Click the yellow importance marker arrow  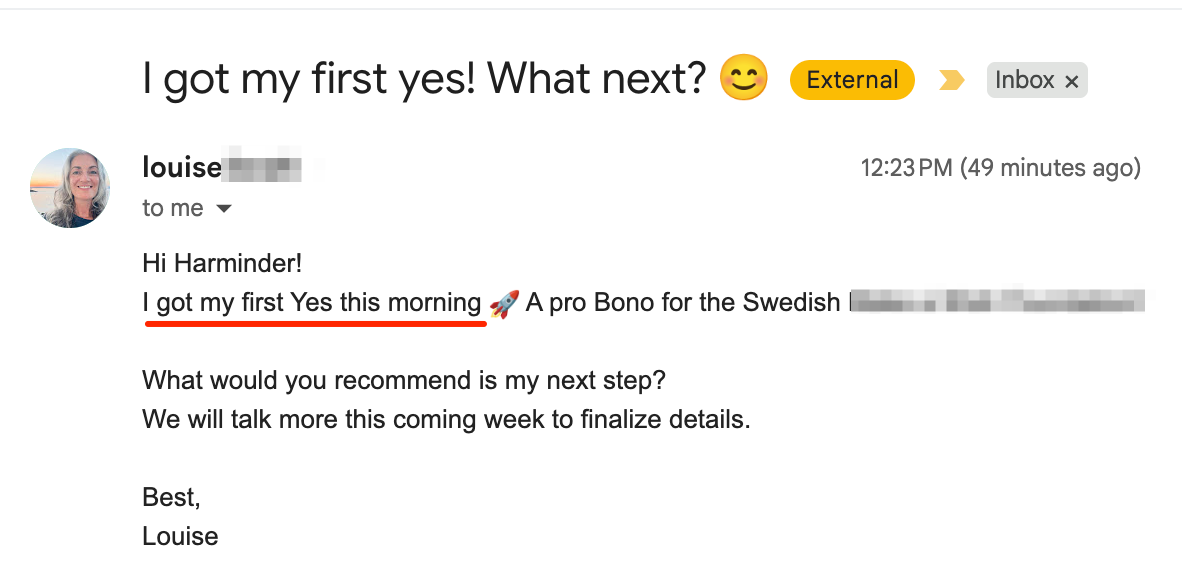[x=951, y=80]
